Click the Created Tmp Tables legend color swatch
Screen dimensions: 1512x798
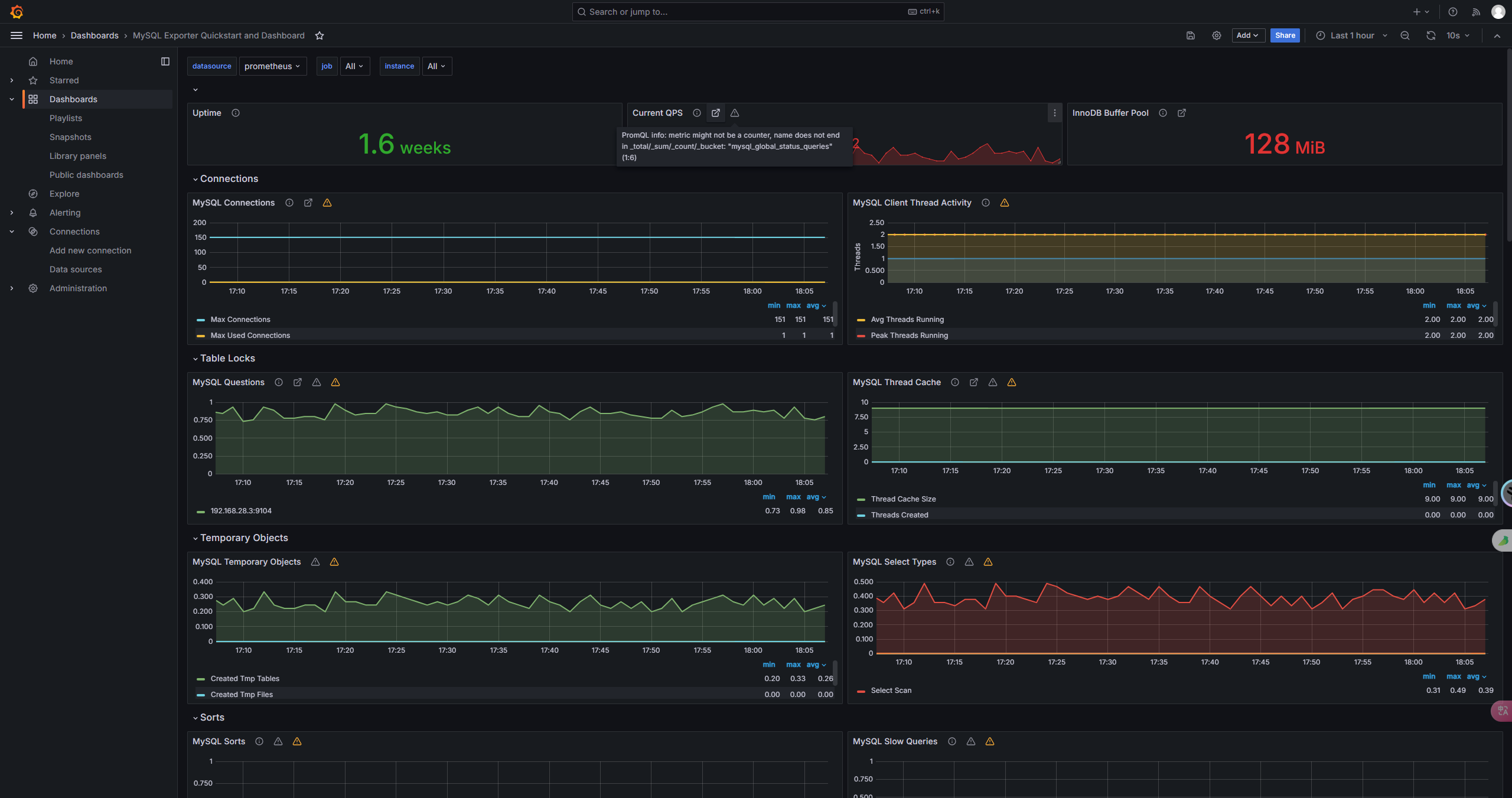point(201,679)
